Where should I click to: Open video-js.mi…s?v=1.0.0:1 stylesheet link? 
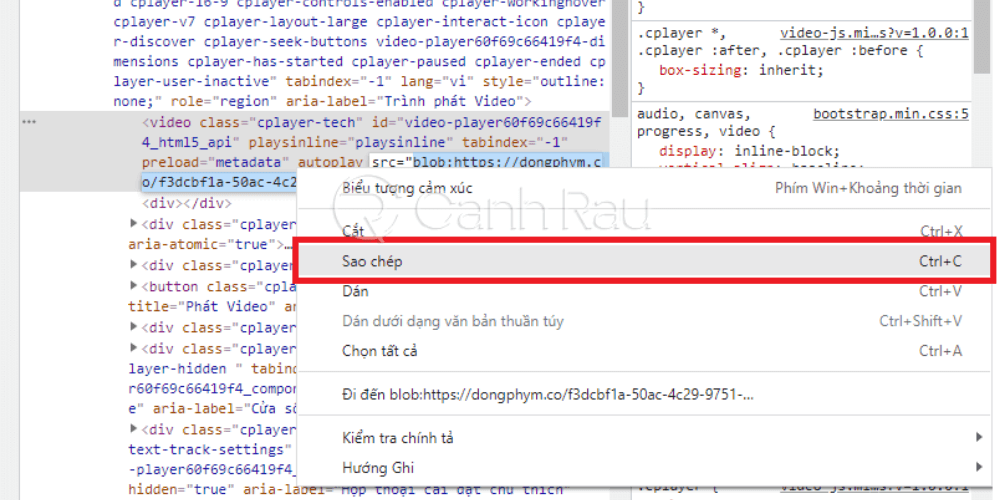[874, 33]
